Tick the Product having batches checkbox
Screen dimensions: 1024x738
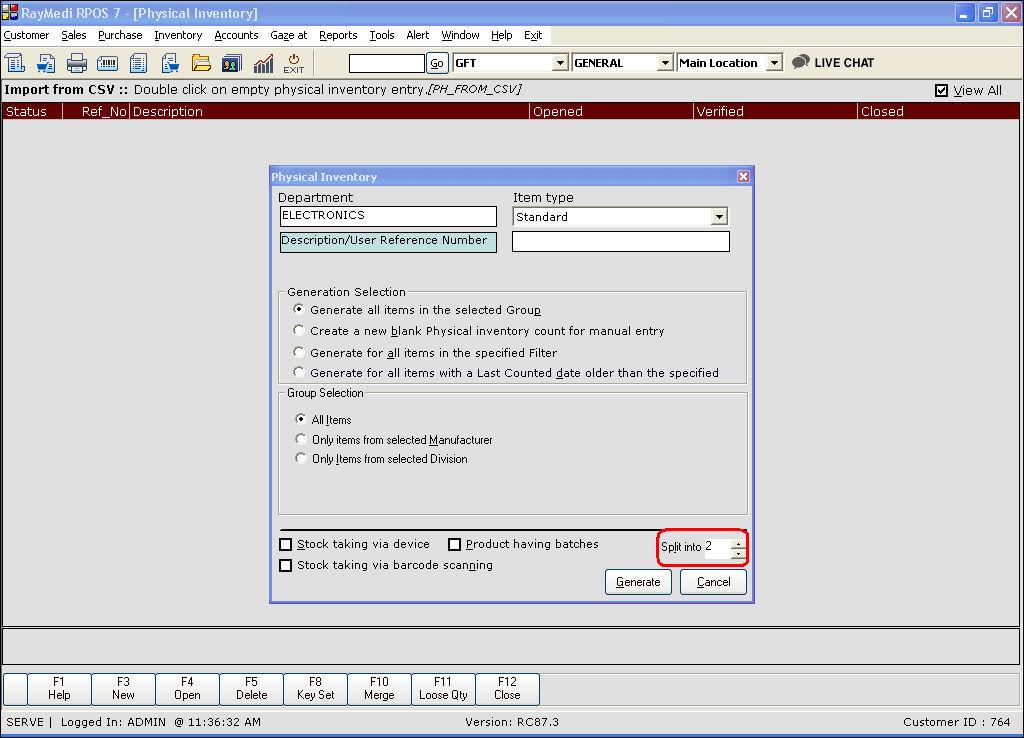[x=454, y=545]
